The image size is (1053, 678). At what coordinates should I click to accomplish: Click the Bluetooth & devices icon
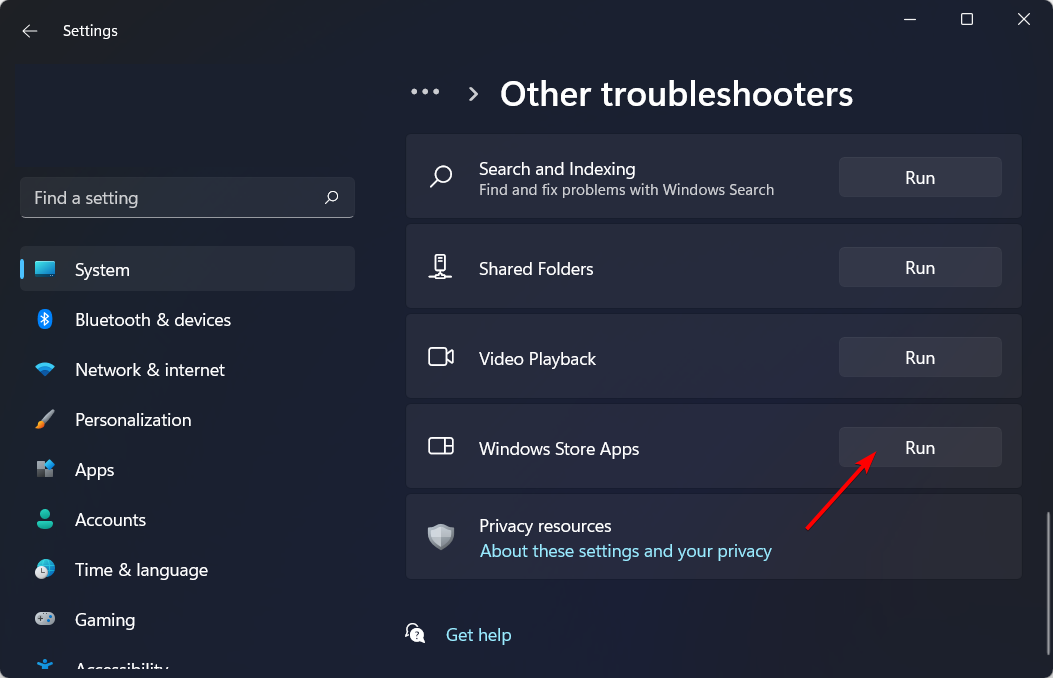click(45, 320)
